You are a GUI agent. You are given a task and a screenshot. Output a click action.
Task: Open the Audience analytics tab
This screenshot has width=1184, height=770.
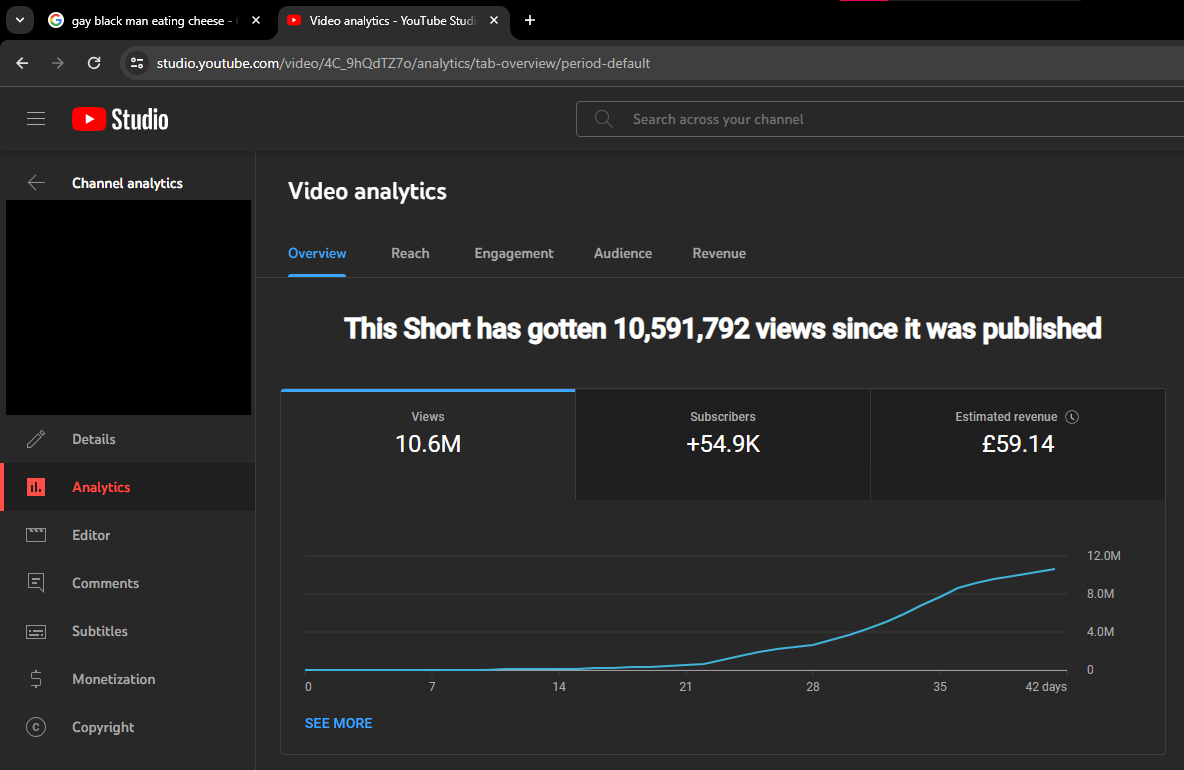point(623,253)
